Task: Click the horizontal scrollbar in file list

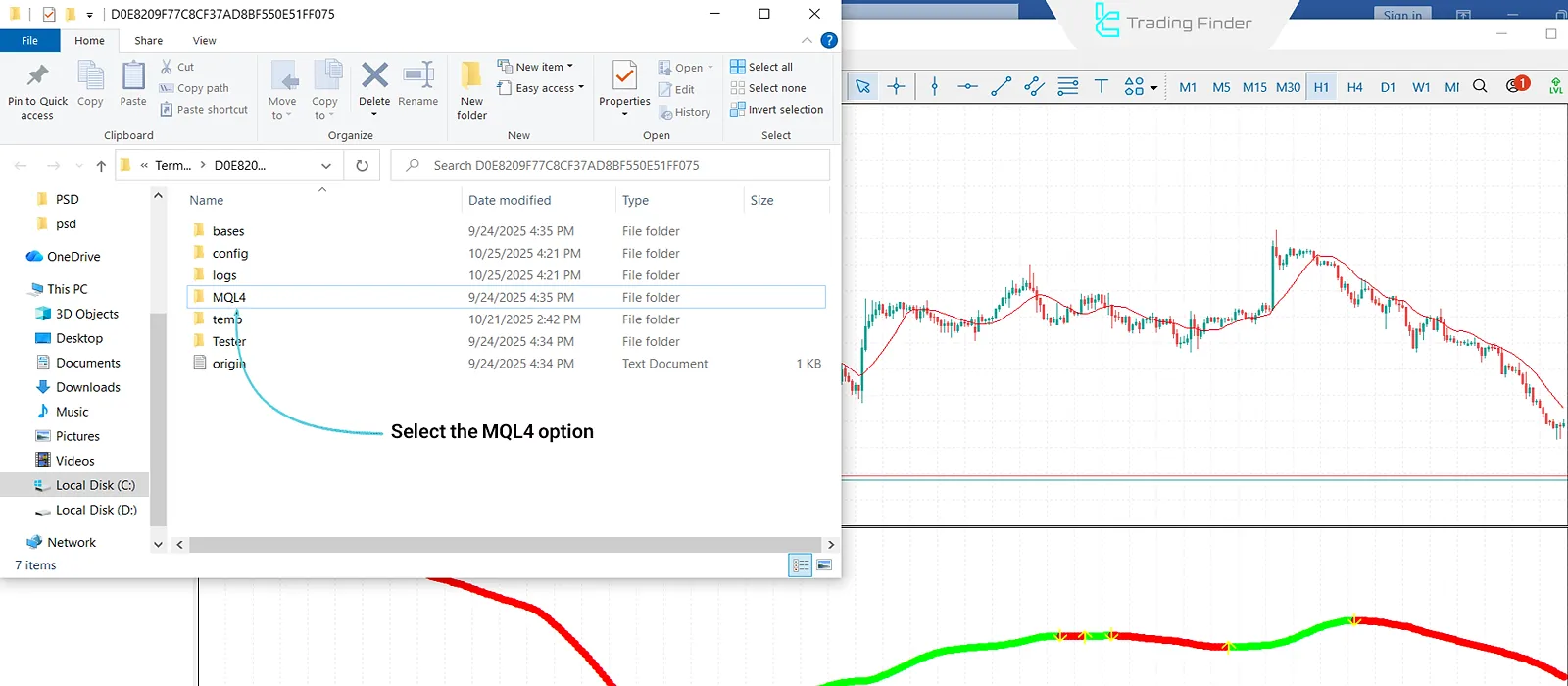Action: (505, 544)
